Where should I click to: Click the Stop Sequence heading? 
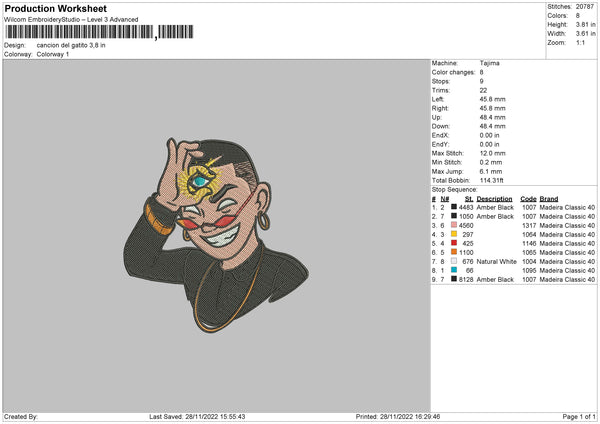point(455,190)
